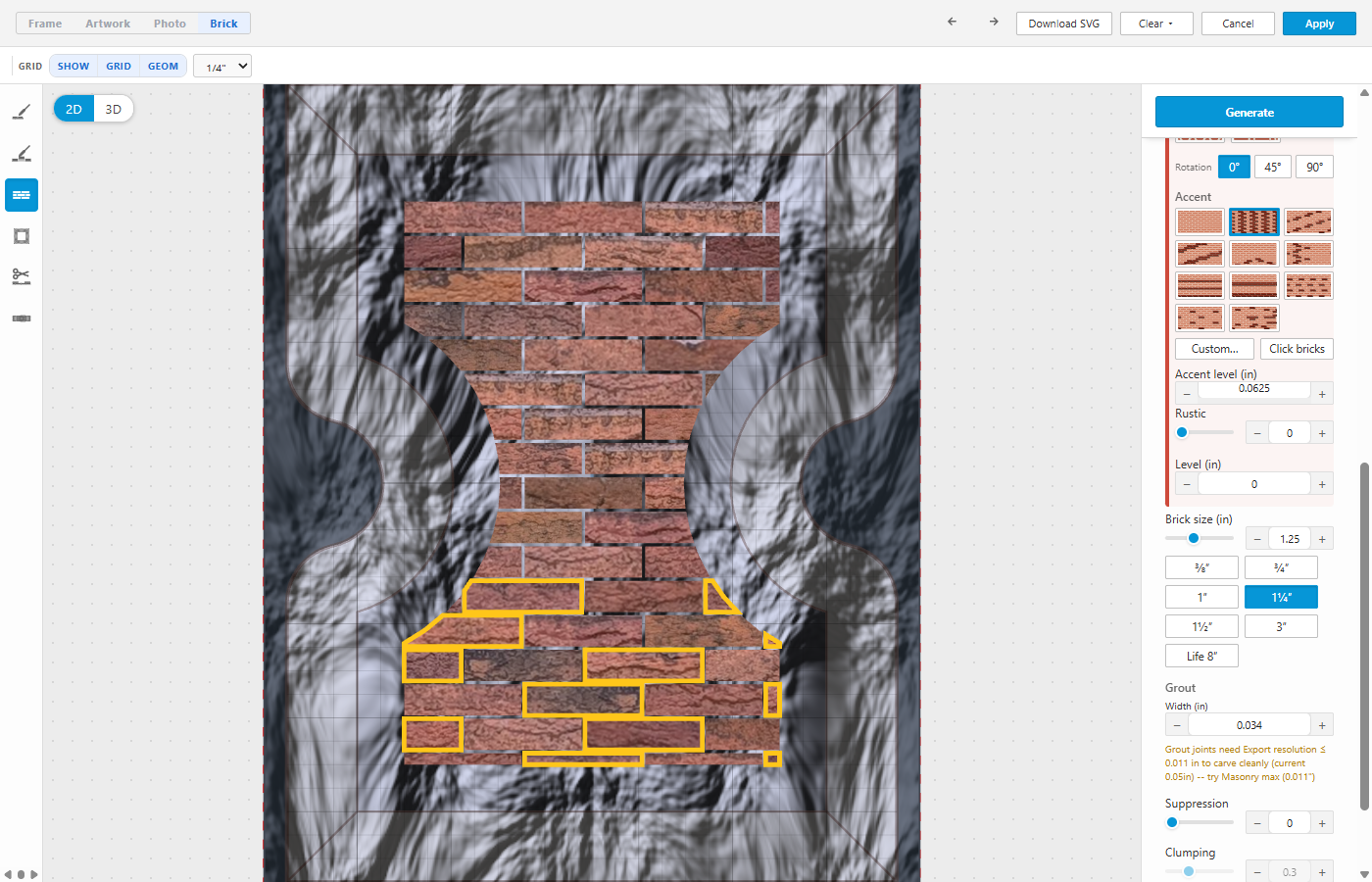Set rotation to 45 degrees

click(x=1272, y=167)
